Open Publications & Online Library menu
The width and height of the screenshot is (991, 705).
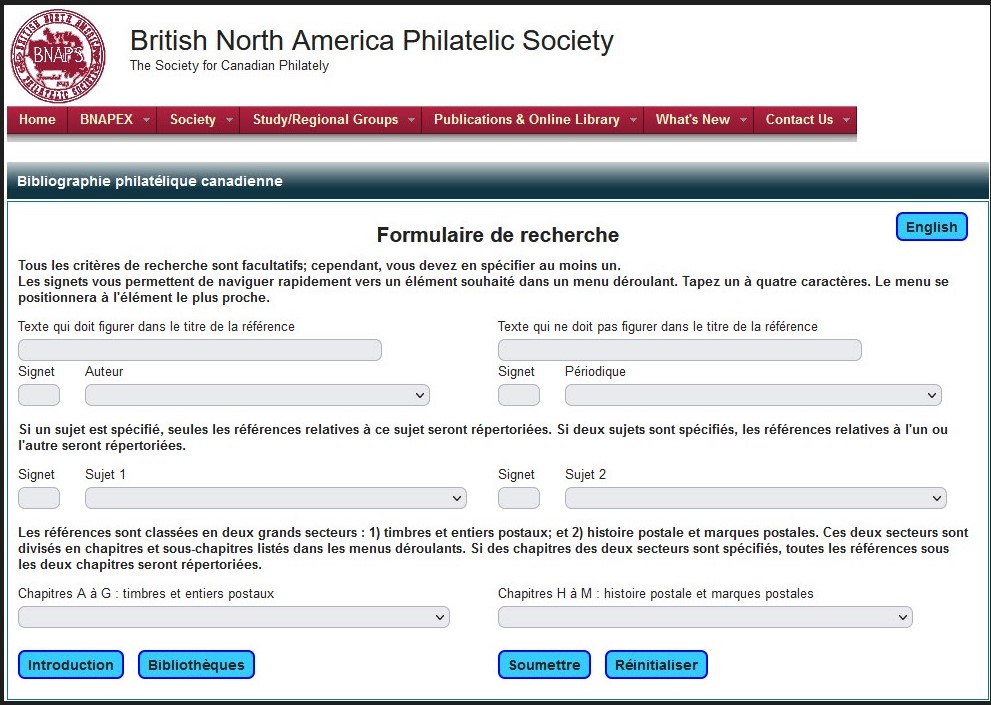click(532, 119)
